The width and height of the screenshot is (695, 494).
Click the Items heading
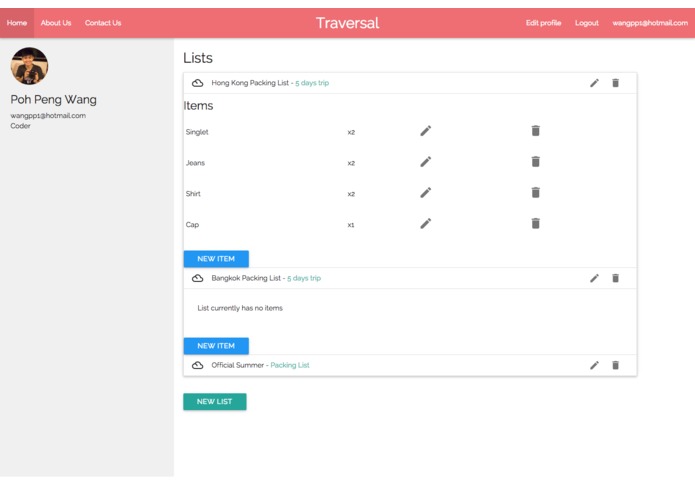tap(198, 105)
